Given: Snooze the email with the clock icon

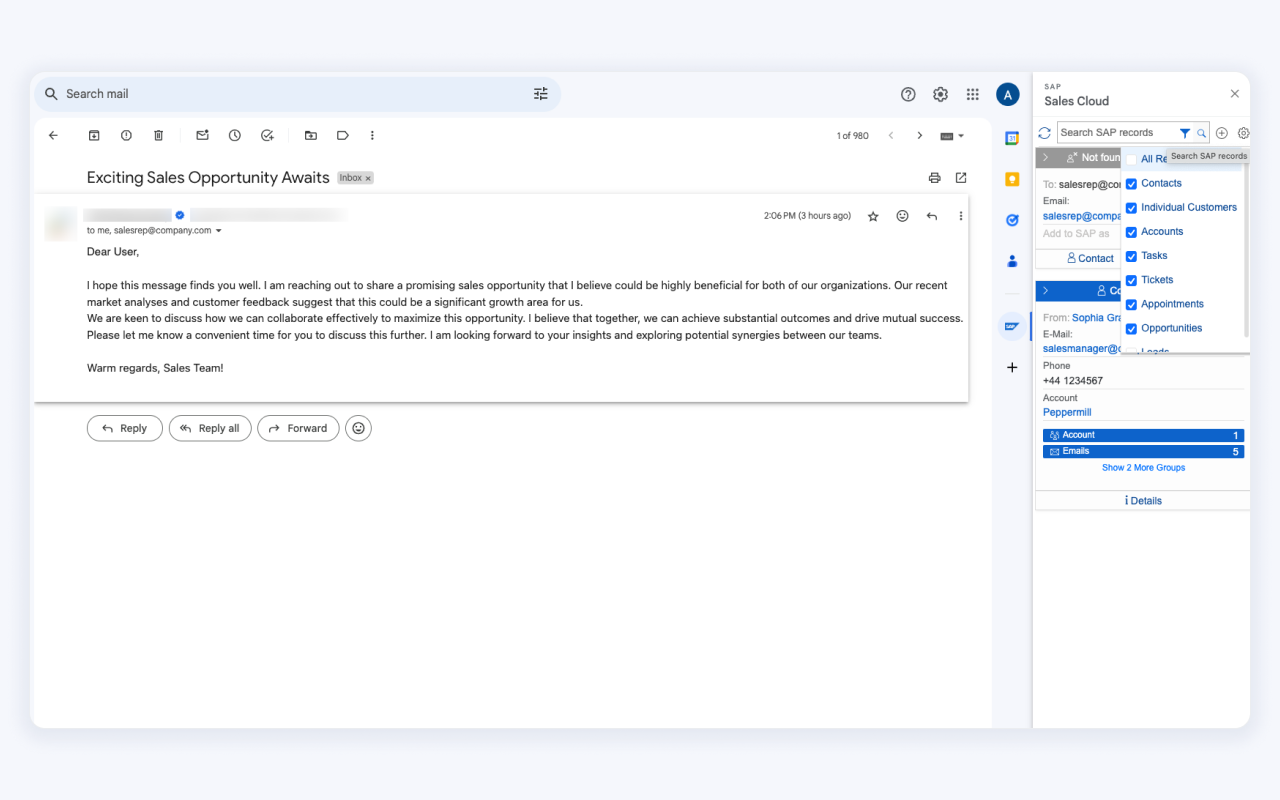Looking at the screenshot, I should tap(234, 135).
